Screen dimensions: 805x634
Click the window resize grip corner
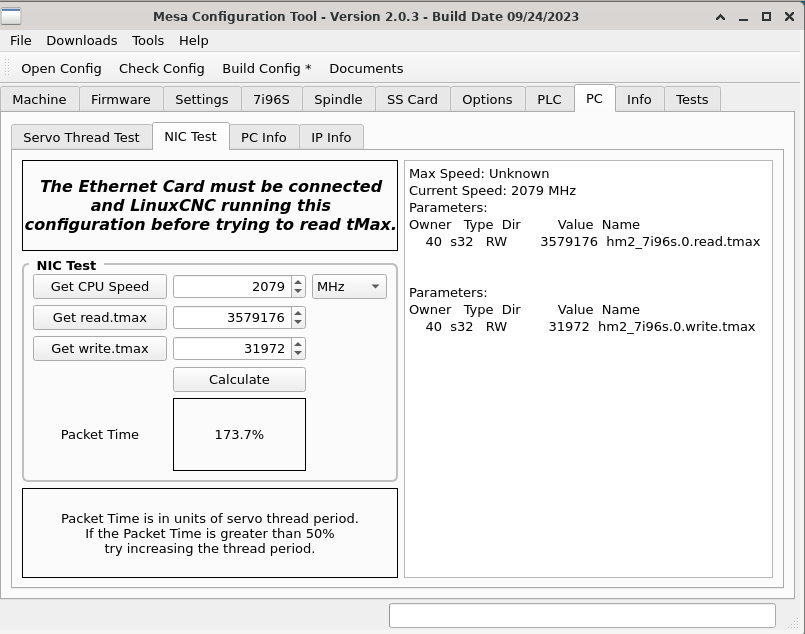[793, 623]
